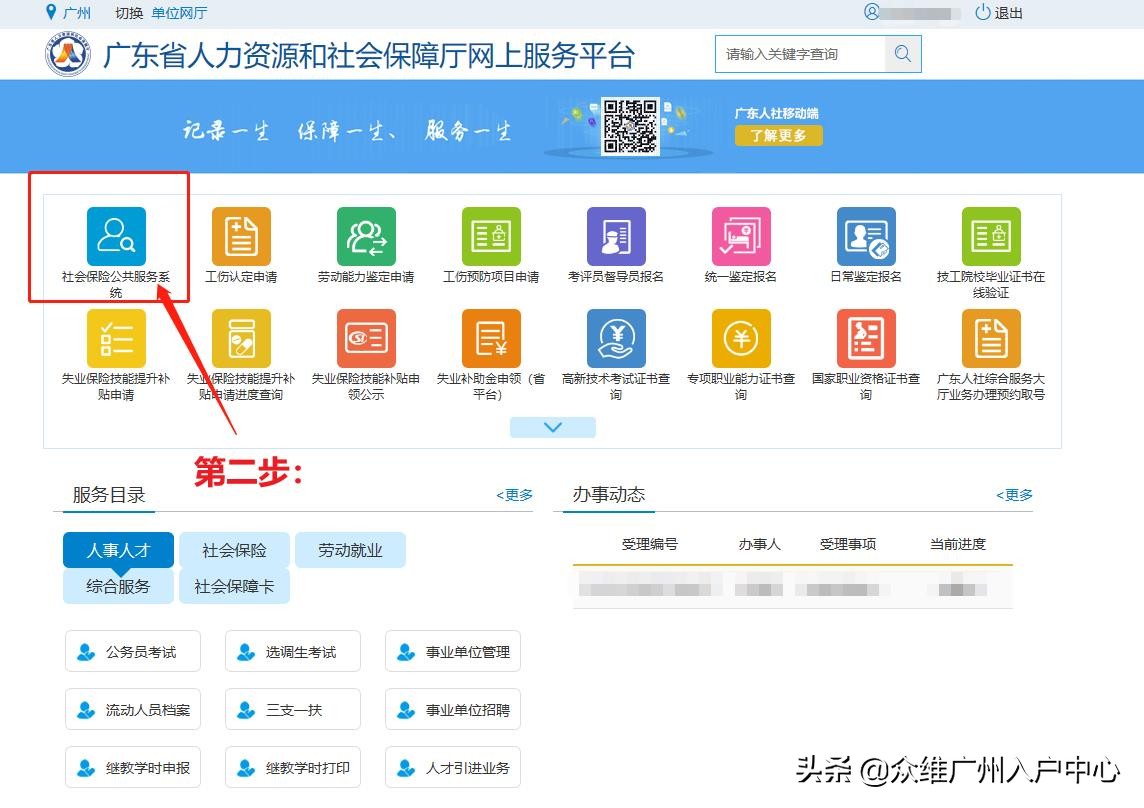
Task: Type in the 请输入关键字查询 search field
Action: click(x=800, y=54)
